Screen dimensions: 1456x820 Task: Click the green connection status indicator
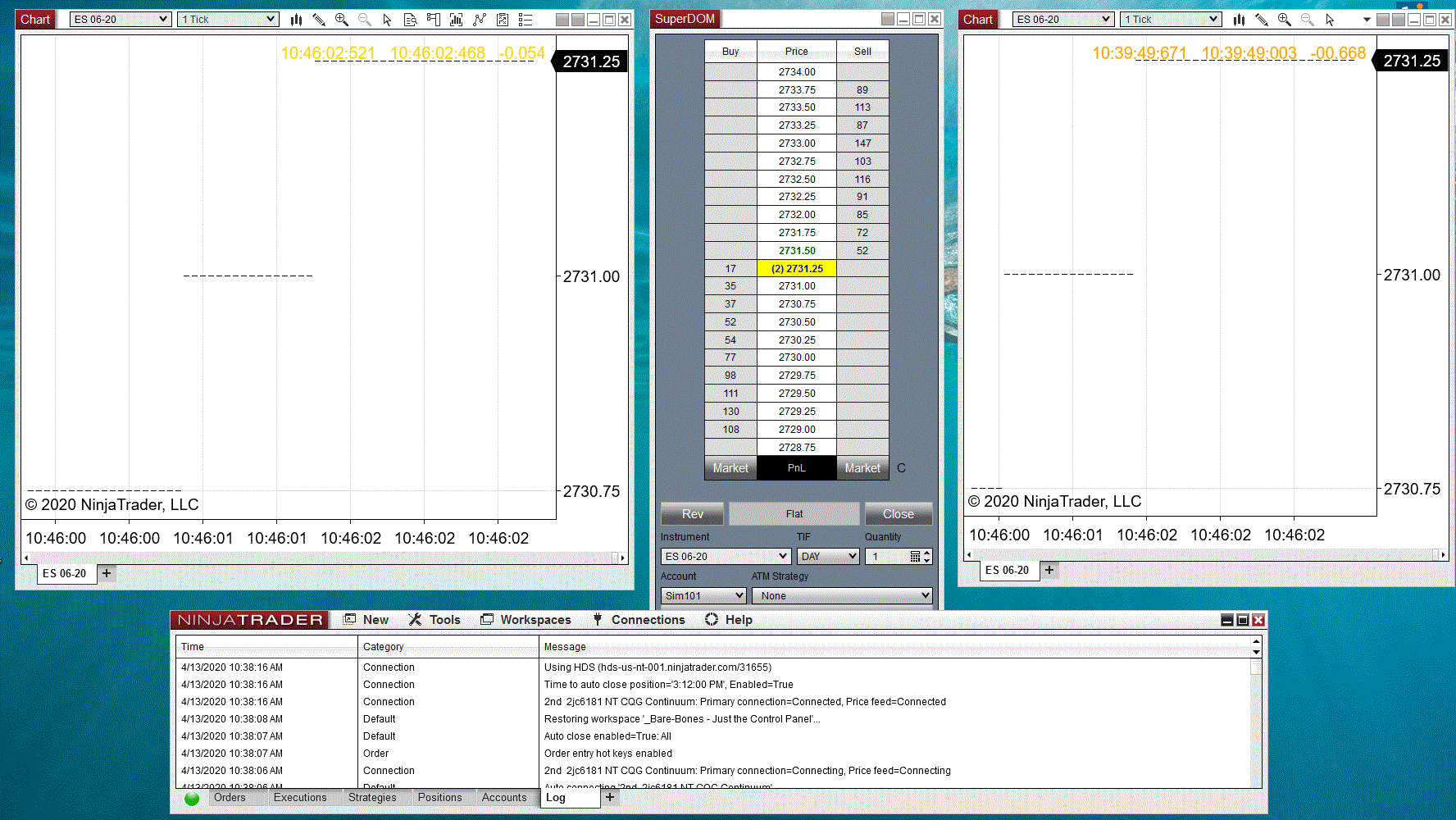192,799
